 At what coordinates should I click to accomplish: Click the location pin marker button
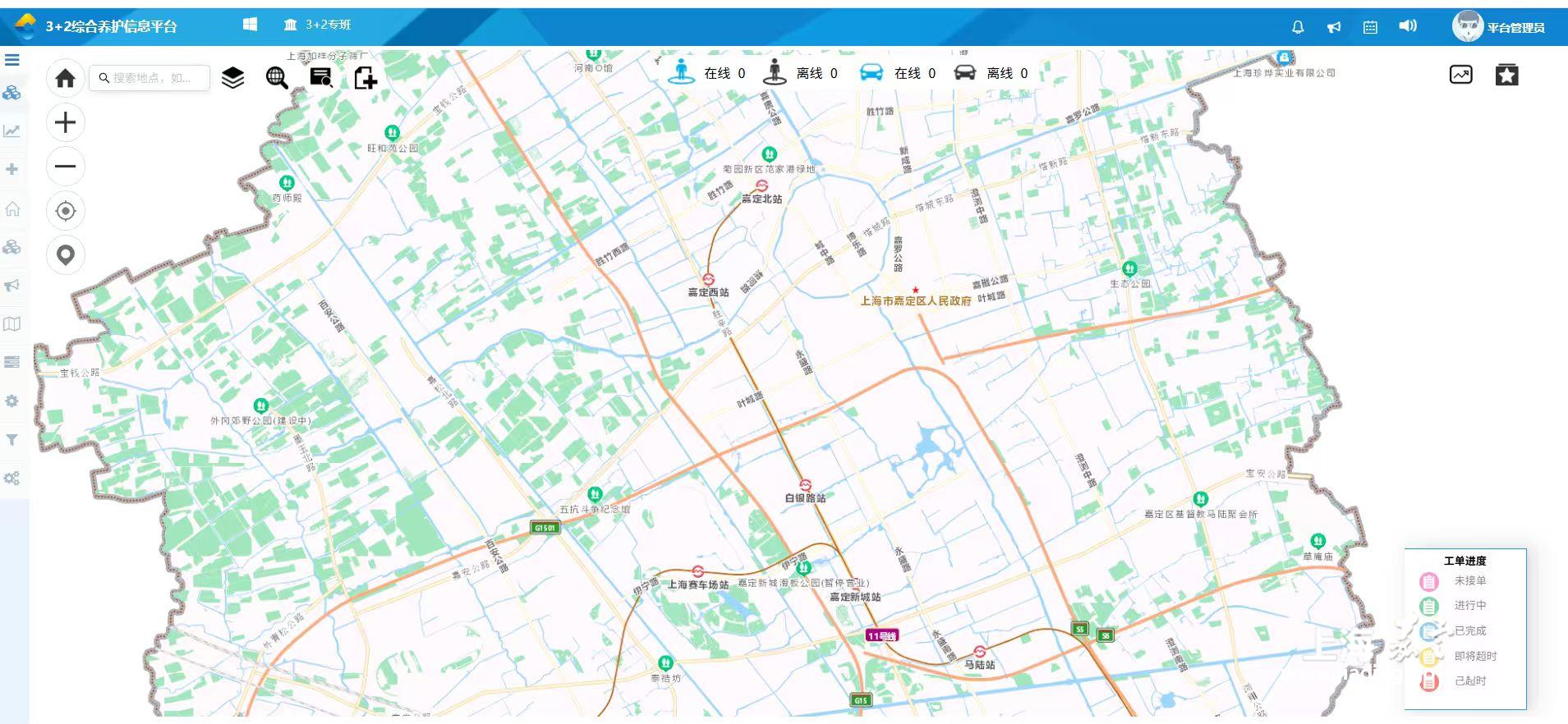coord(65,255)
